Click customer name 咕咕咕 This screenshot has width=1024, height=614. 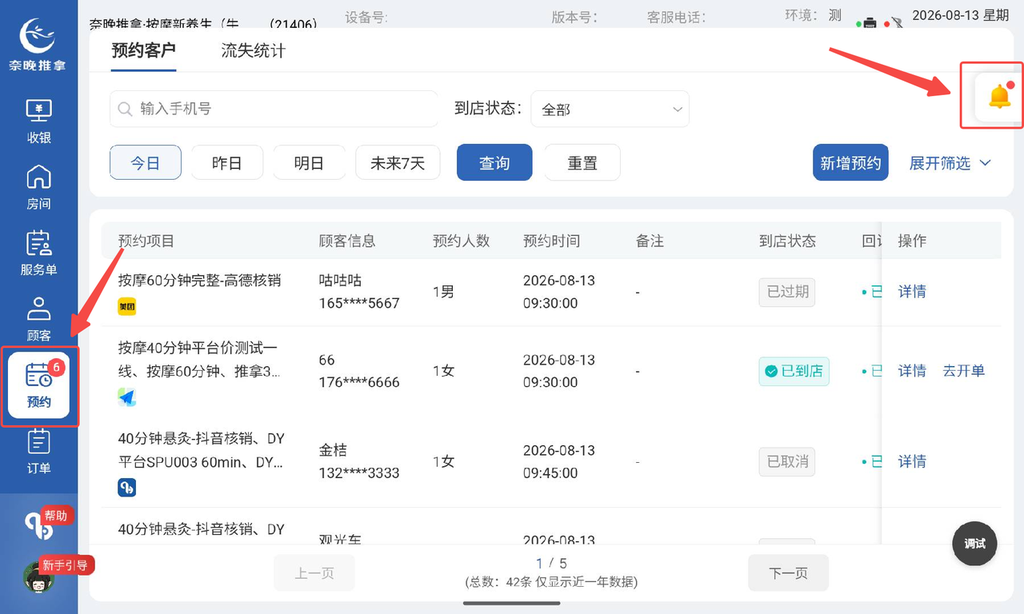pos(340,280)
